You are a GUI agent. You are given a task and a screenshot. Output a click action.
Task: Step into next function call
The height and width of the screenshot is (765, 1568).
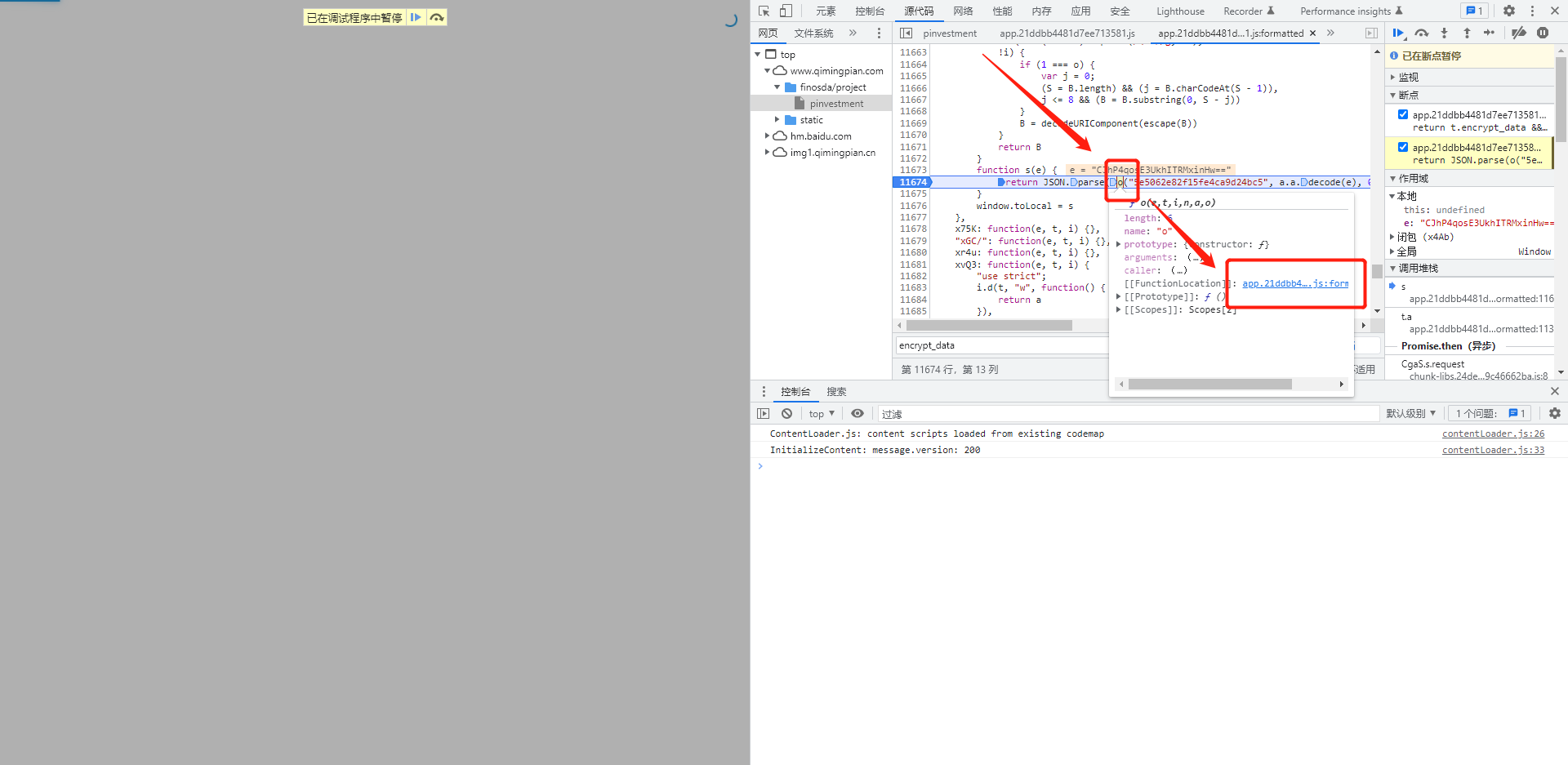[1444, 33]
